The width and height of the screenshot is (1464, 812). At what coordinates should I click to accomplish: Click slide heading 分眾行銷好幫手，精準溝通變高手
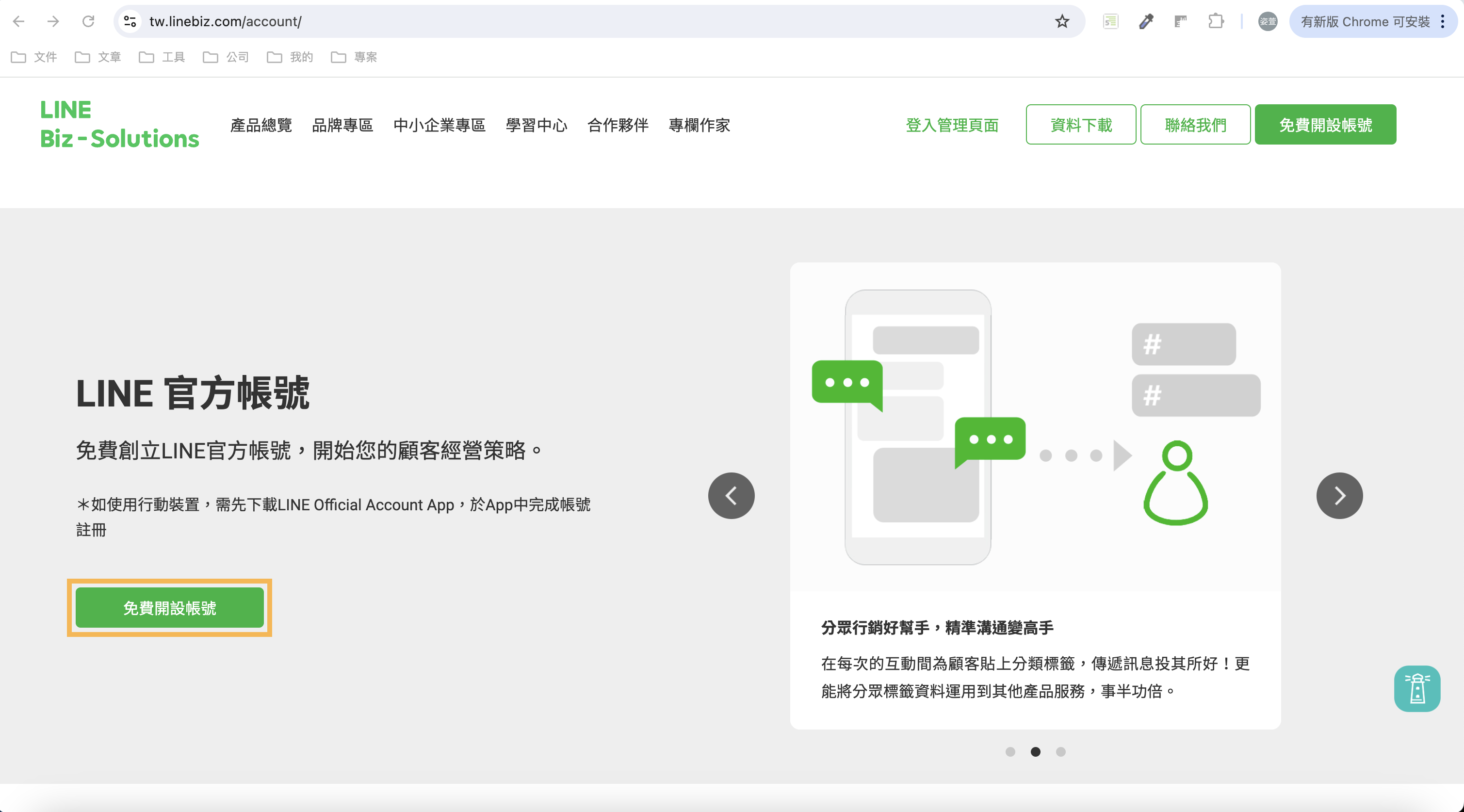(x=937, y=627)
